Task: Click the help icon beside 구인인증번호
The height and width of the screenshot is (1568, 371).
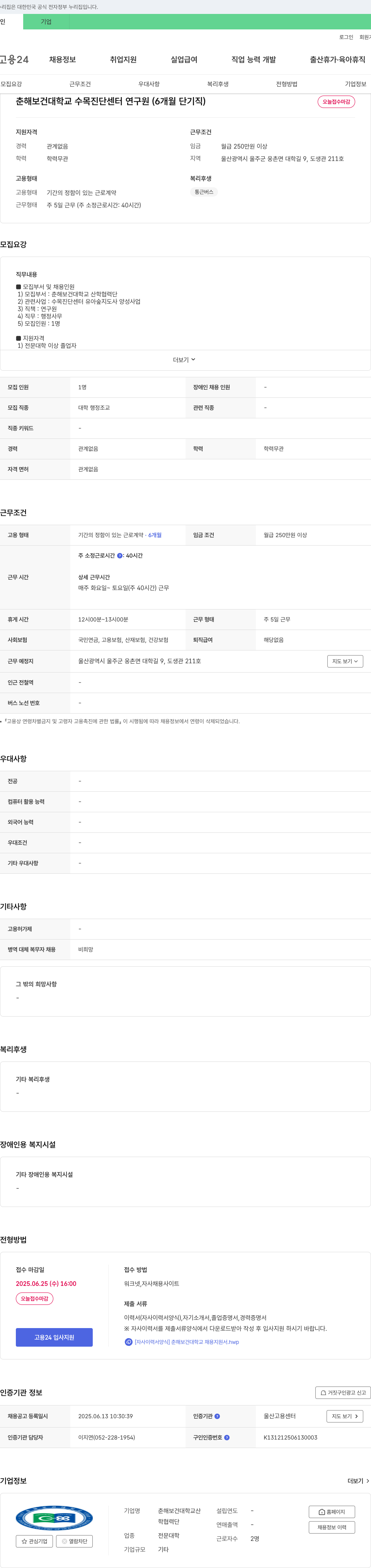Action: point(227,1437)
